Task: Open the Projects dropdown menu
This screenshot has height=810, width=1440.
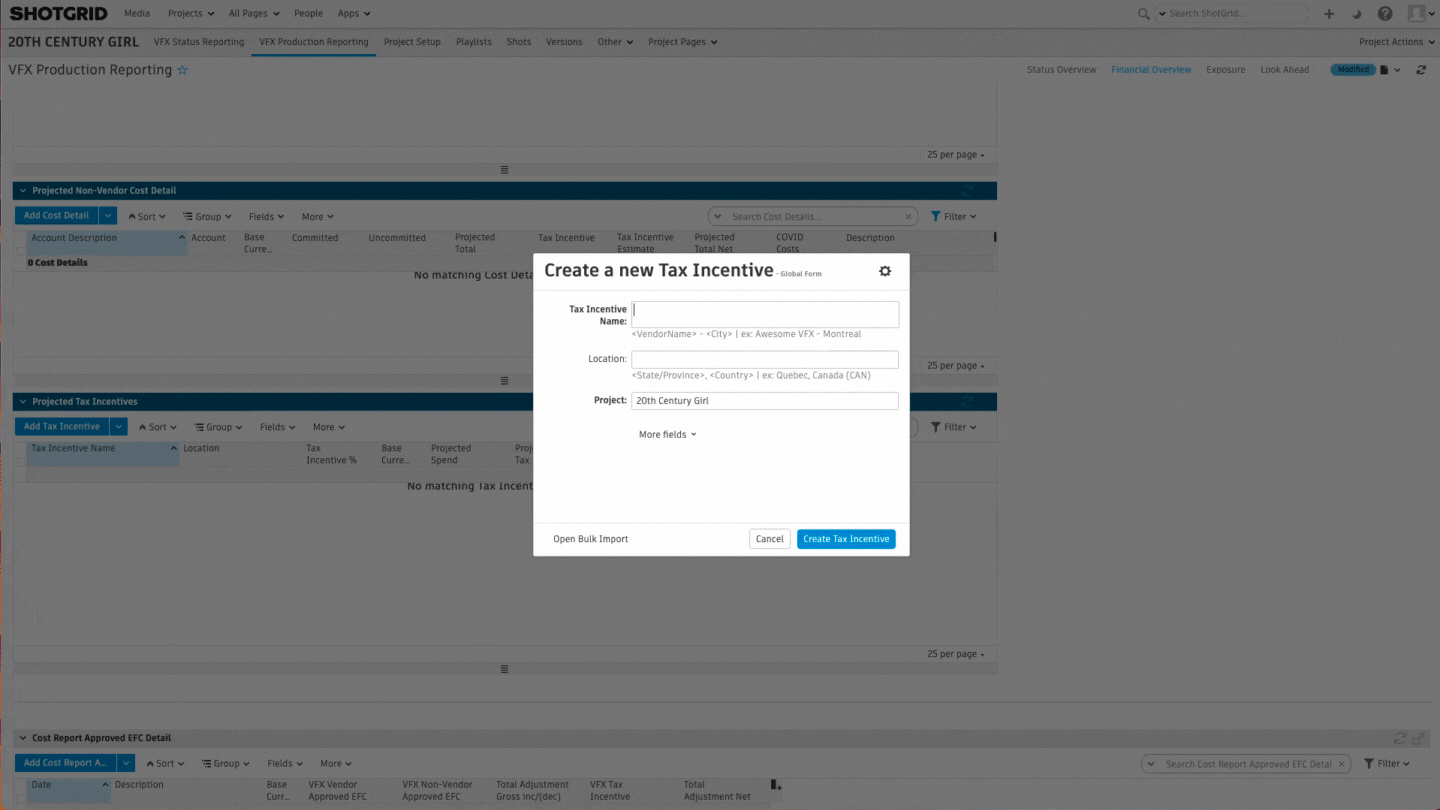Action: pyautogui.click(x=191, y=14)
